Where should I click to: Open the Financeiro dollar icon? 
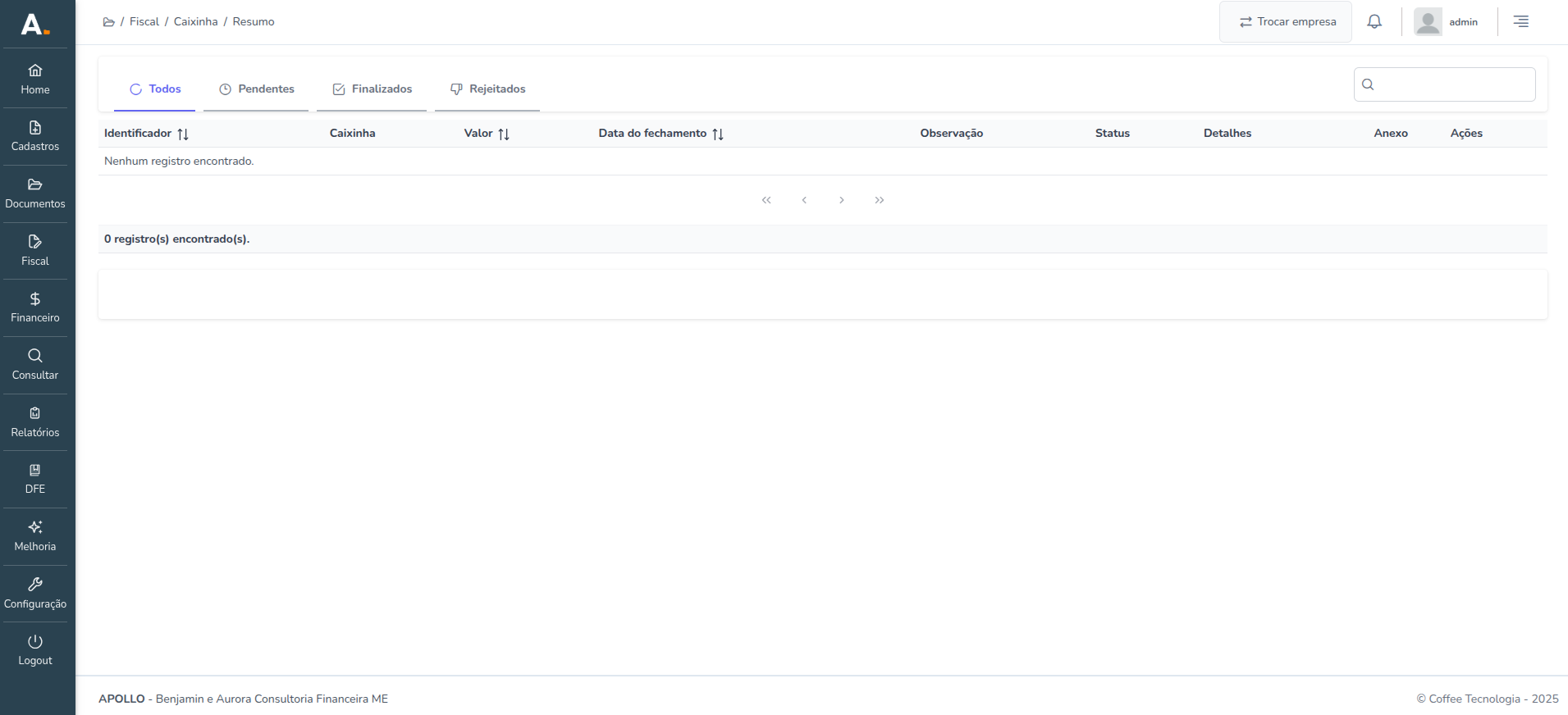(x=35, y=299)
